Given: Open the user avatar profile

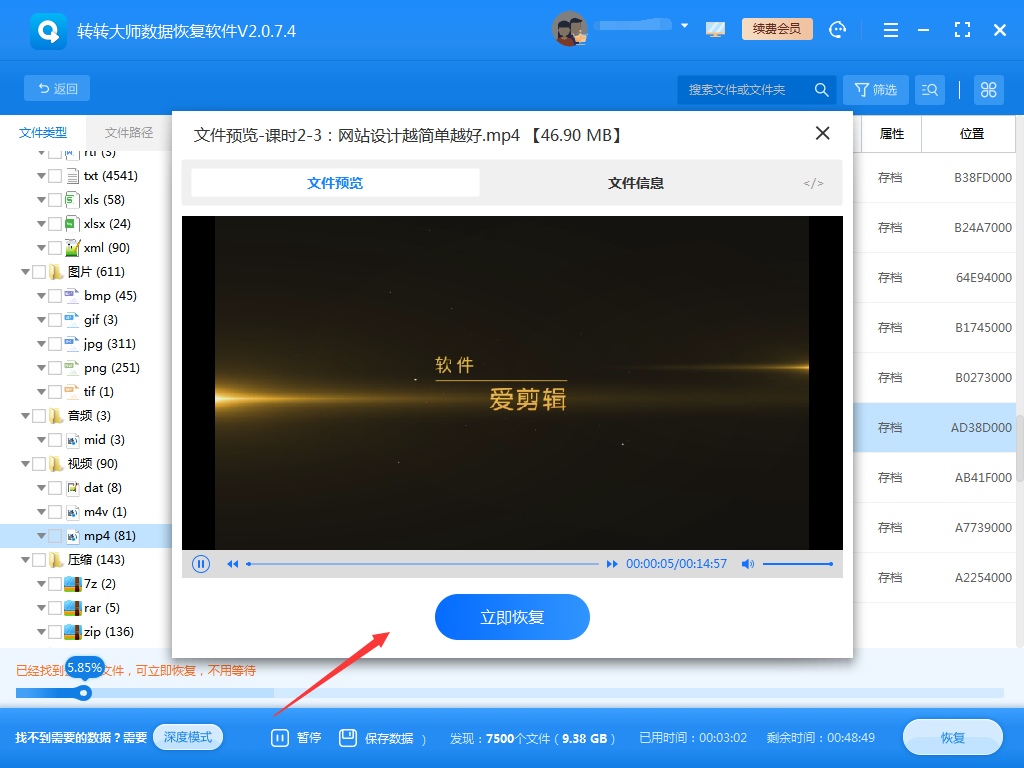Looking at the screenshot, I should point(569,29).
